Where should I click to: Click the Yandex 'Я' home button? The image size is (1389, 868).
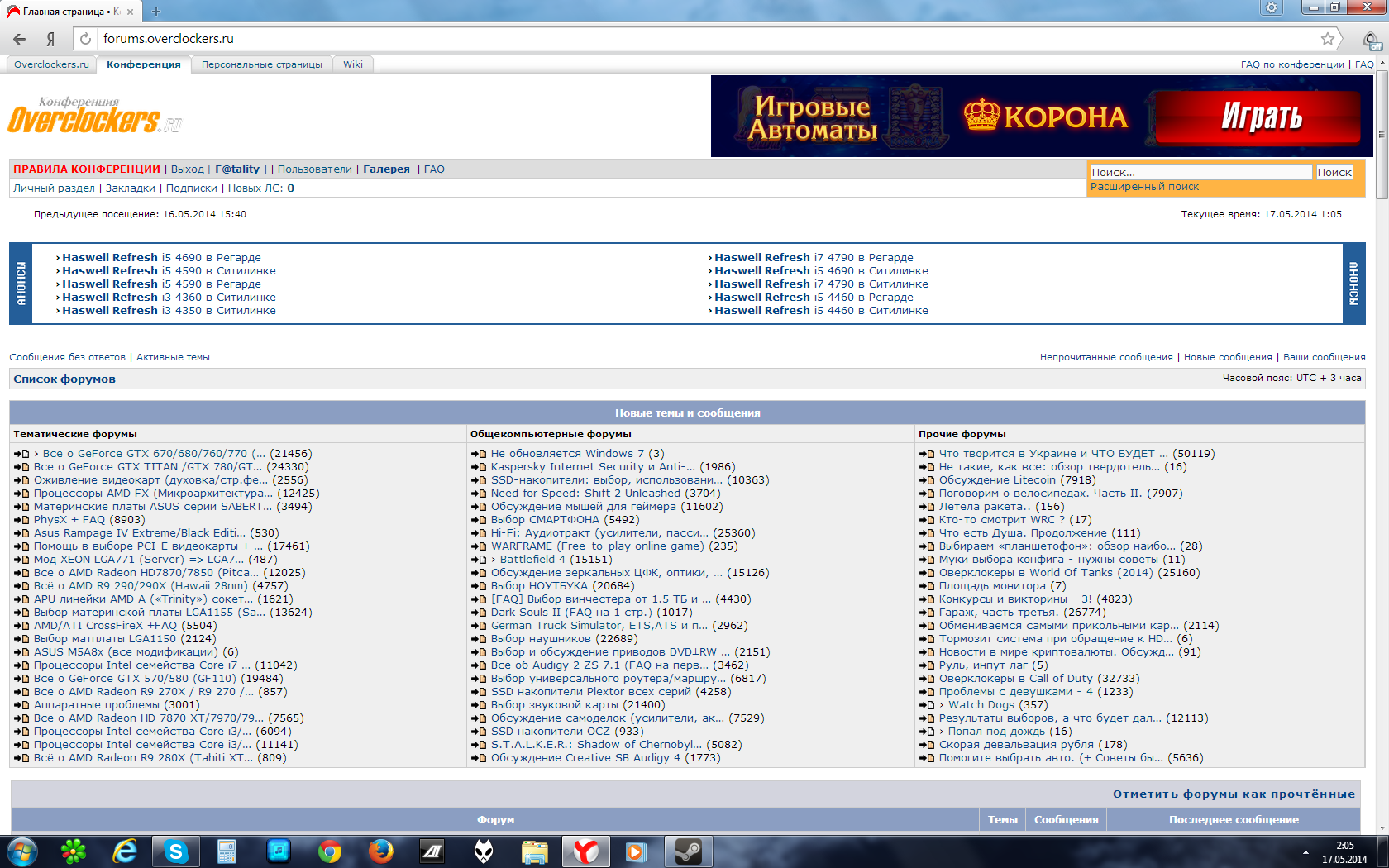coord(51,39)
